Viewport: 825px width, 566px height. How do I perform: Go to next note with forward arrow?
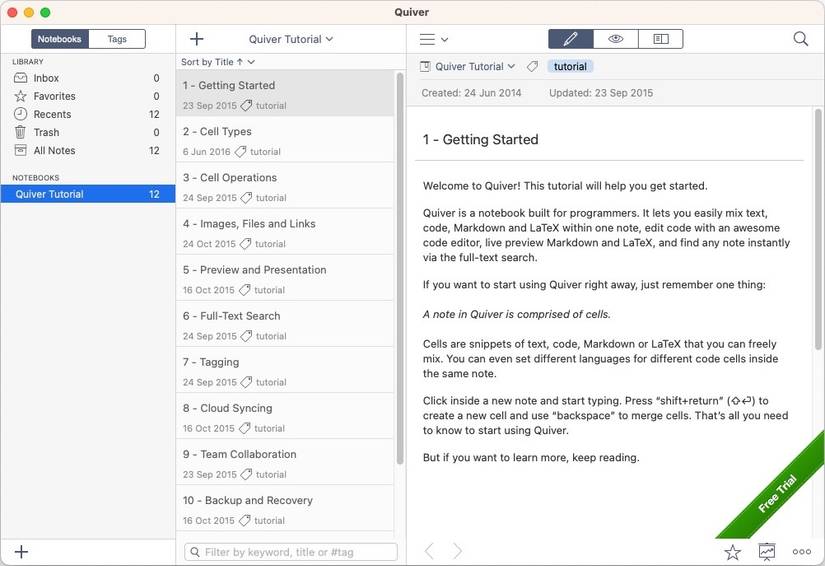(x=458, y=551)
